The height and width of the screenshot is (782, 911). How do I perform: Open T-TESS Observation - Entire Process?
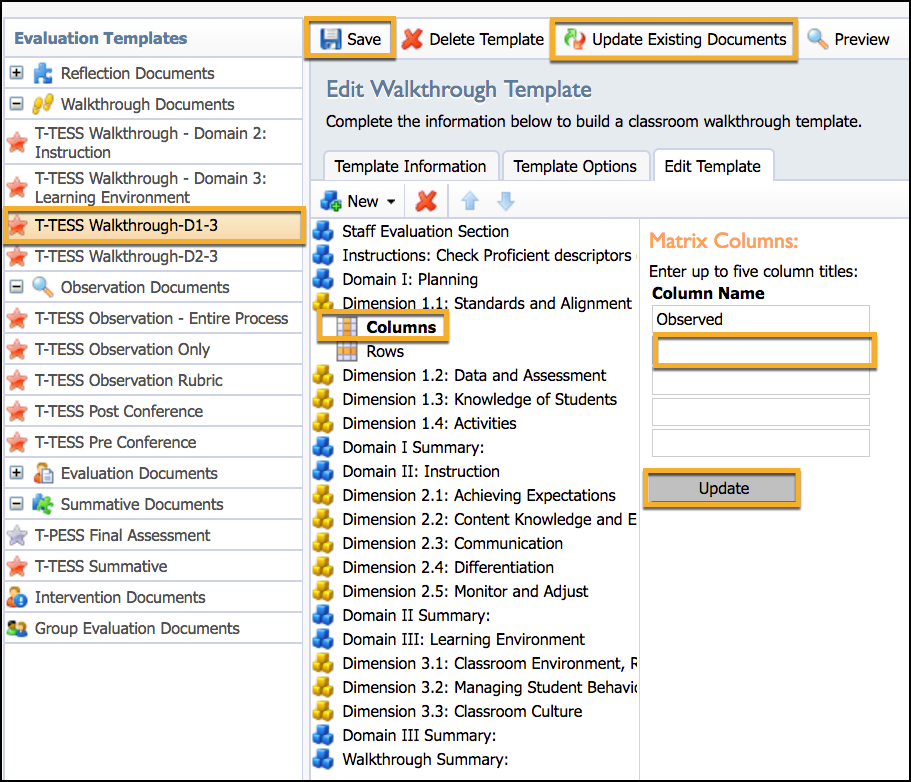pyautogui.click(x=153, y=318)
